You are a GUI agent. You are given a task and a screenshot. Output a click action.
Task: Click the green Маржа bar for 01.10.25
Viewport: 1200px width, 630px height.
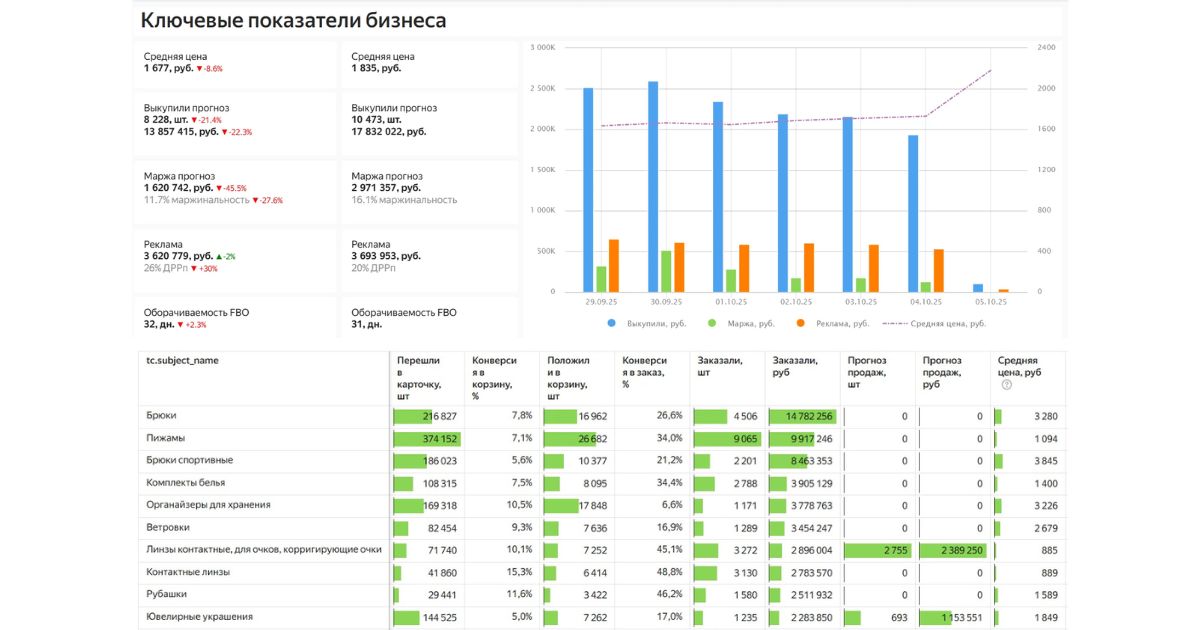pyautogui.click(x=731, y=280)
